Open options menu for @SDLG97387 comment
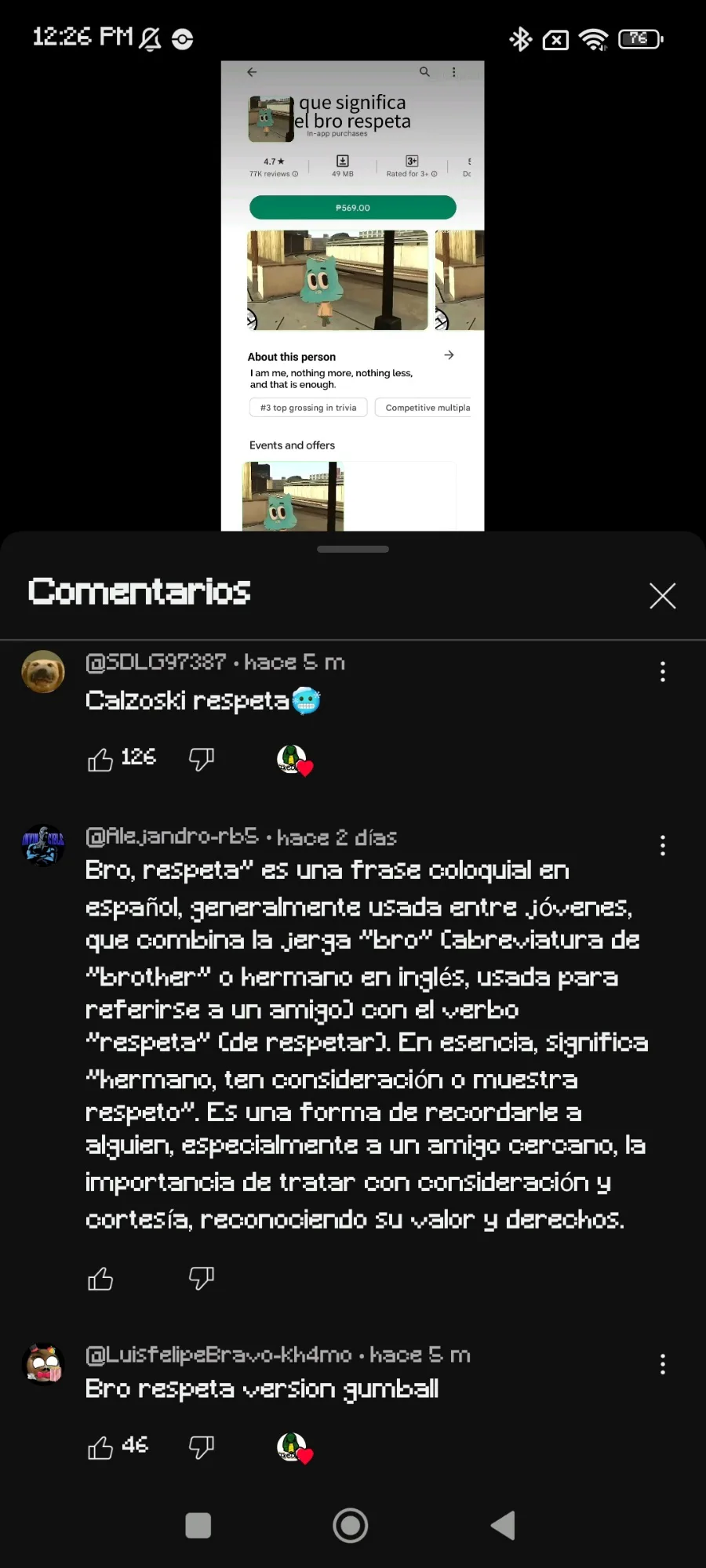The image size is (706, 1568). click(x=663, y=672)
